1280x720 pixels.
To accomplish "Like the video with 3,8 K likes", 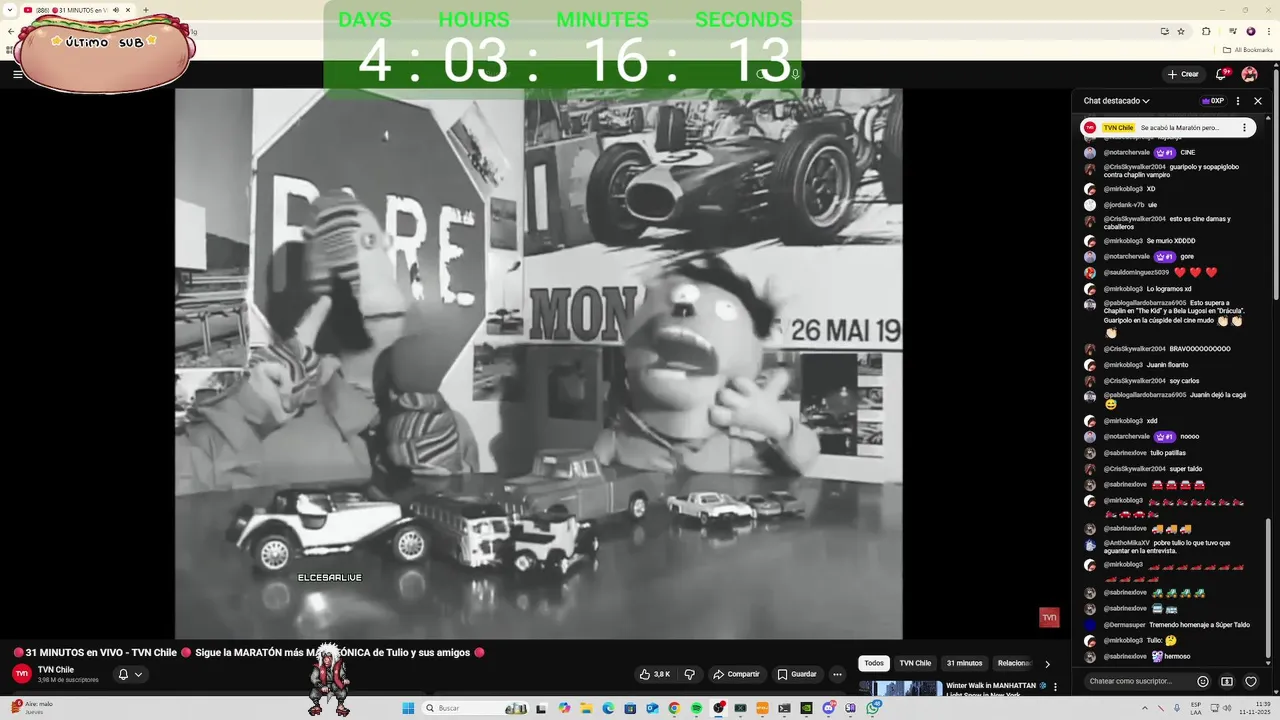I will (x=655, y=674).
